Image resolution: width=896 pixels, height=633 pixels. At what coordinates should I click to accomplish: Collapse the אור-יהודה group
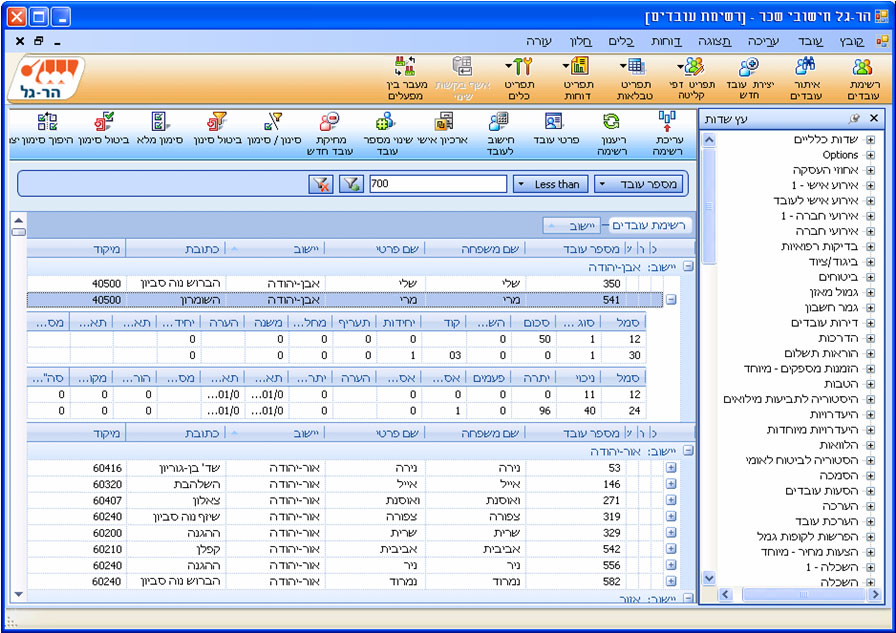(x=689, y=451)
